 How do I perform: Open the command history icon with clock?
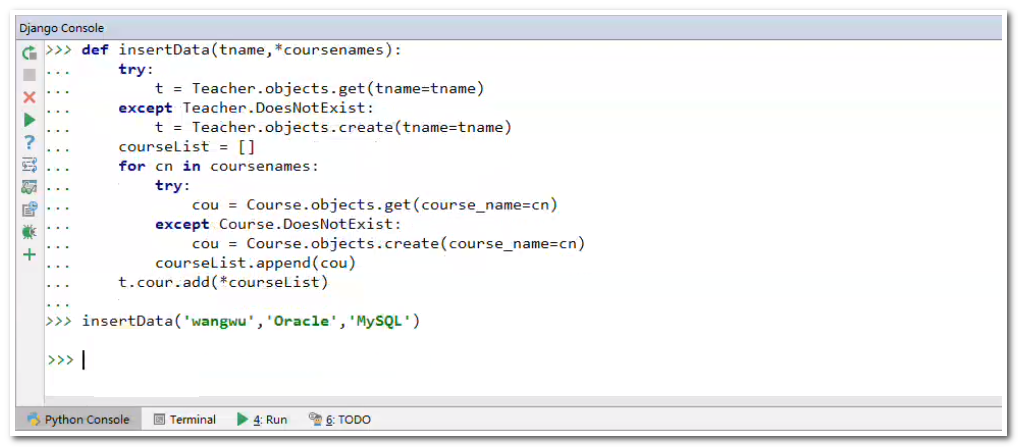[29, 209]
